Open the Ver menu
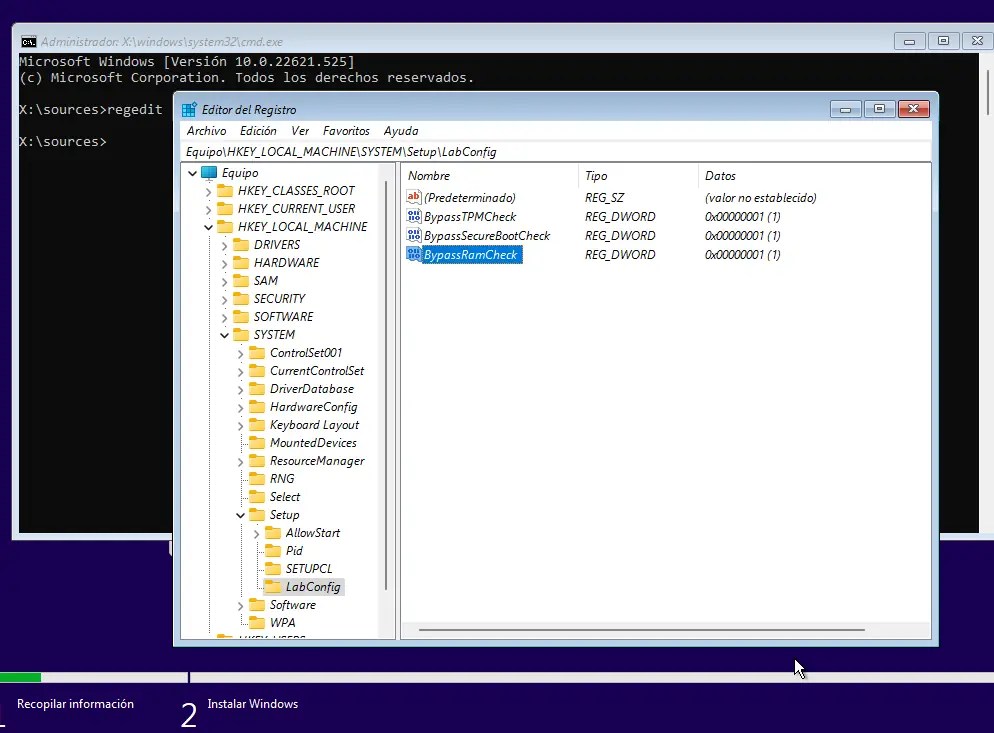This screenshot has height=733, width=994. (299, 130)
